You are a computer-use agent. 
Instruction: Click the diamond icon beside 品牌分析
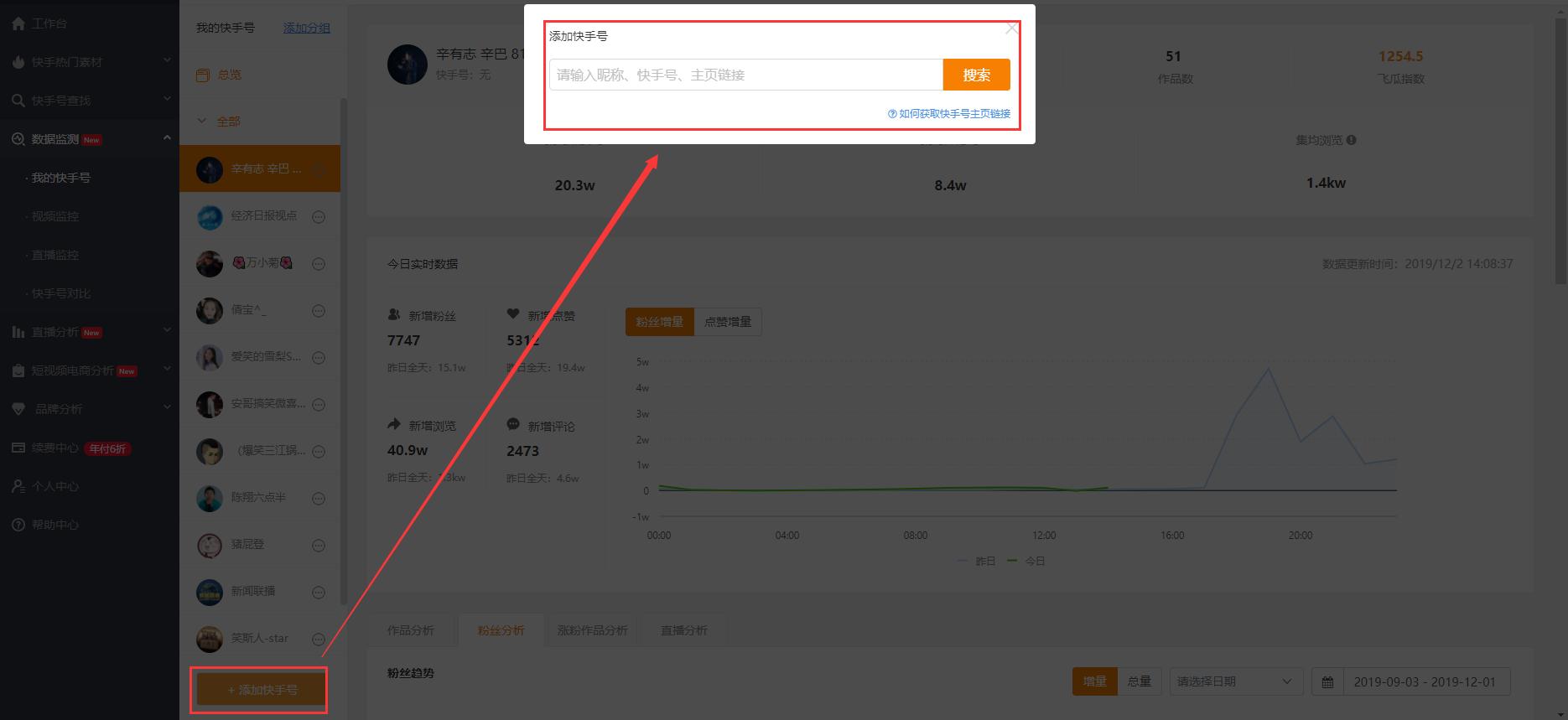click(x=18, y=409)
